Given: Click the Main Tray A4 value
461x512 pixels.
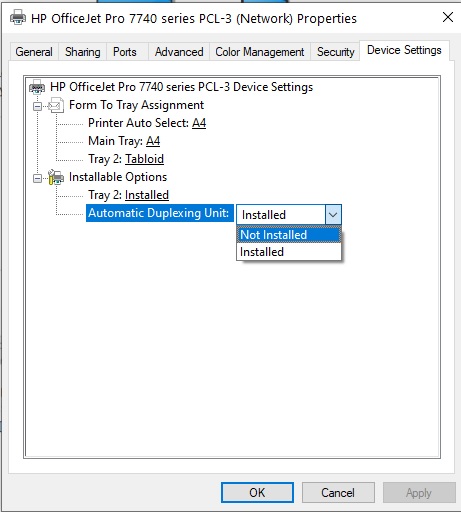Looking at the screenshot, I should tap(153, 141).
